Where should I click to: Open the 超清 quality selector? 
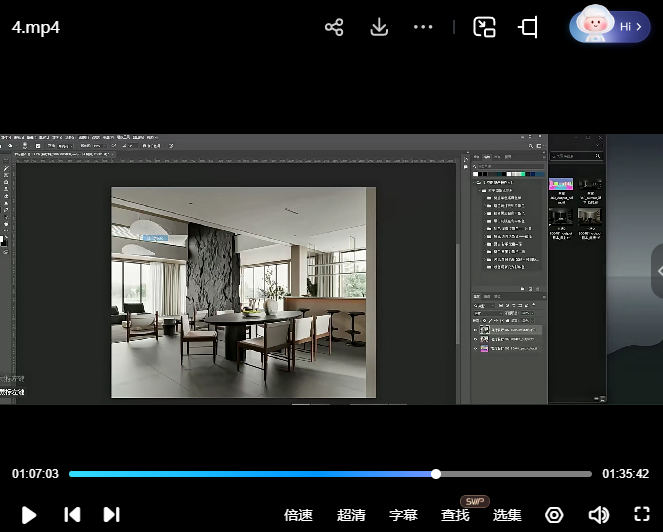[351, 515]
